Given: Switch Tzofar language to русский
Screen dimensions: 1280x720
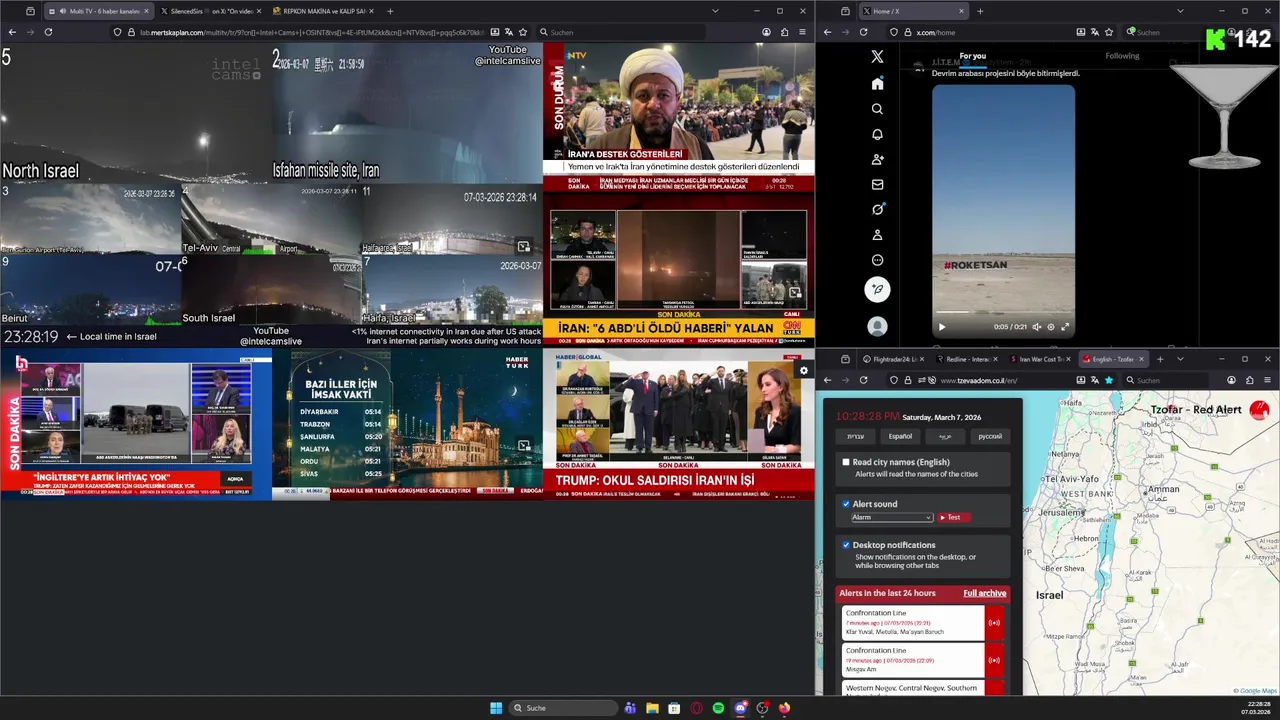Looking at the screenshot, I should coord(990,436).
